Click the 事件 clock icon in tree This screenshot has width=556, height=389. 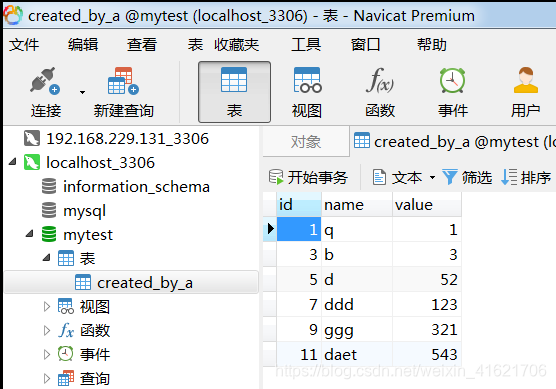coord(66,354)
